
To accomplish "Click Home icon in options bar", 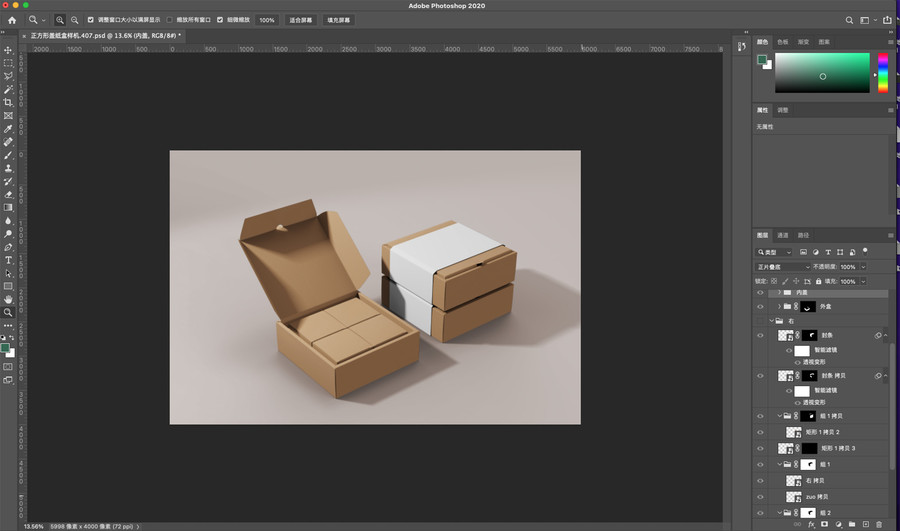I will (x=12, y=20).
